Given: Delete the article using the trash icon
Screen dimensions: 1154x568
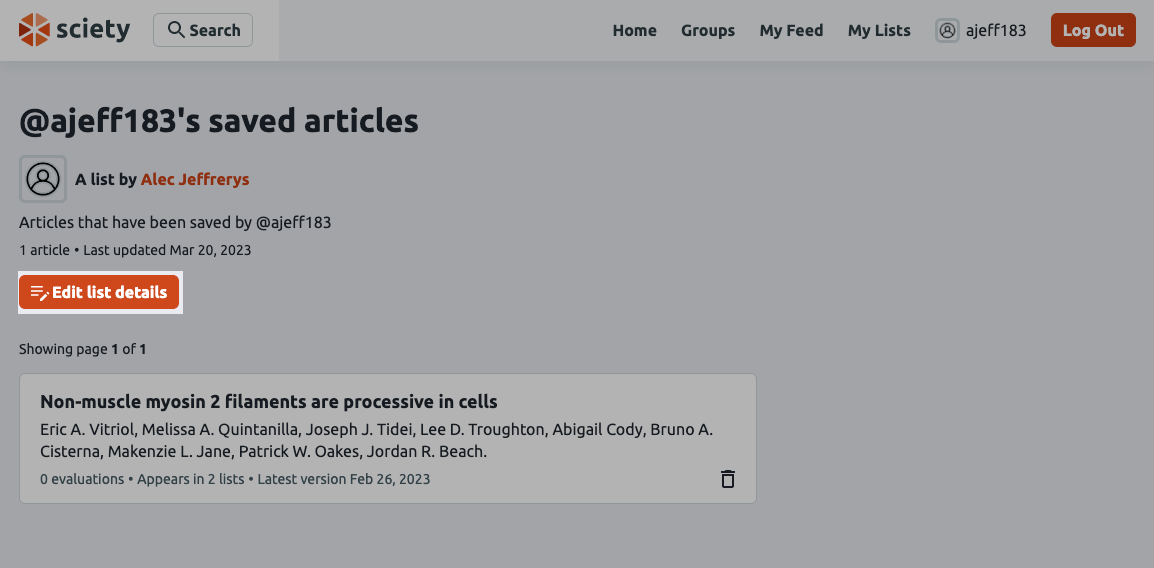Looking at the screenshot, I should click(x=728, y=479).
